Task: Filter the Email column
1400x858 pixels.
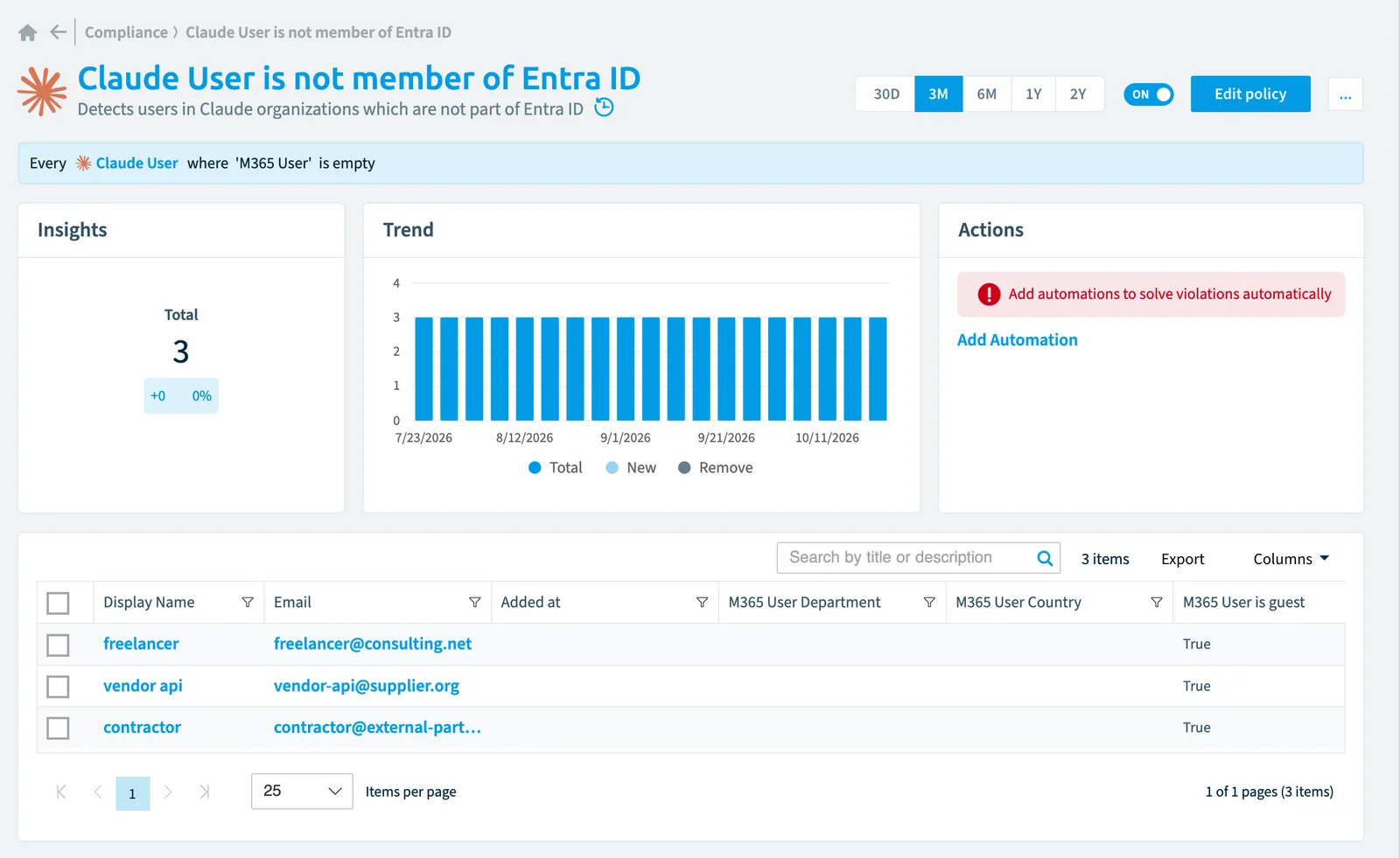Action: pyautogui.click(x=475, y=603)
